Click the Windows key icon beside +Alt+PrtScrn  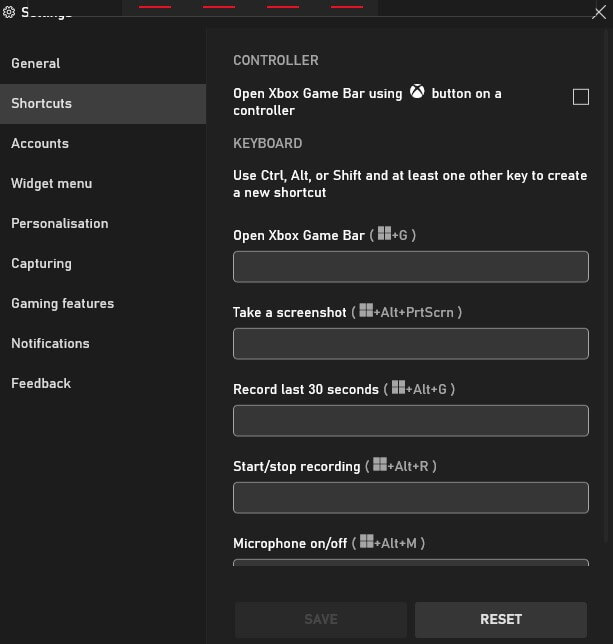(x=366, y=310)
